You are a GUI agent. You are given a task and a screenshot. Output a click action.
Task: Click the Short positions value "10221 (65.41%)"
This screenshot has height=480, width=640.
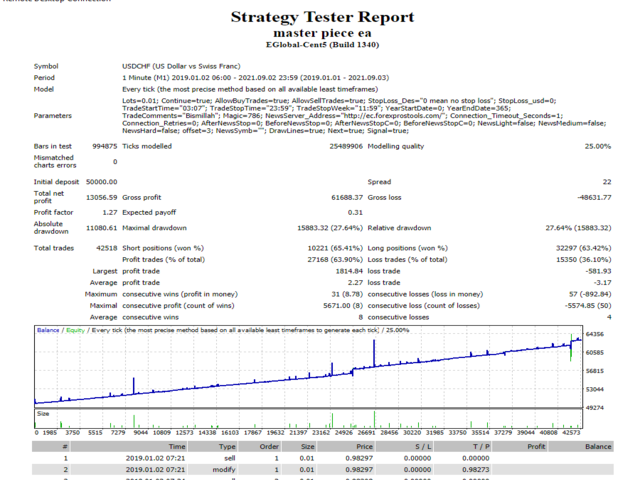point(335,248)
